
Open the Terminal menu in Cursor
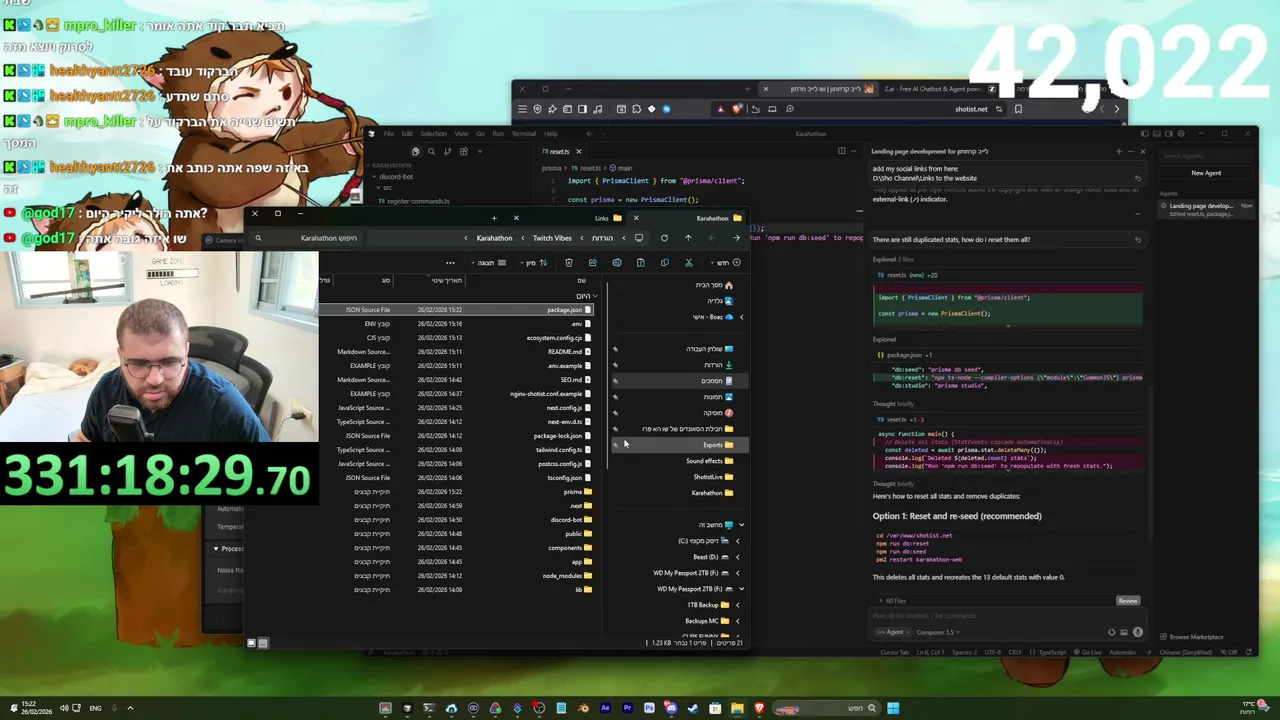(x=523, y=133)
